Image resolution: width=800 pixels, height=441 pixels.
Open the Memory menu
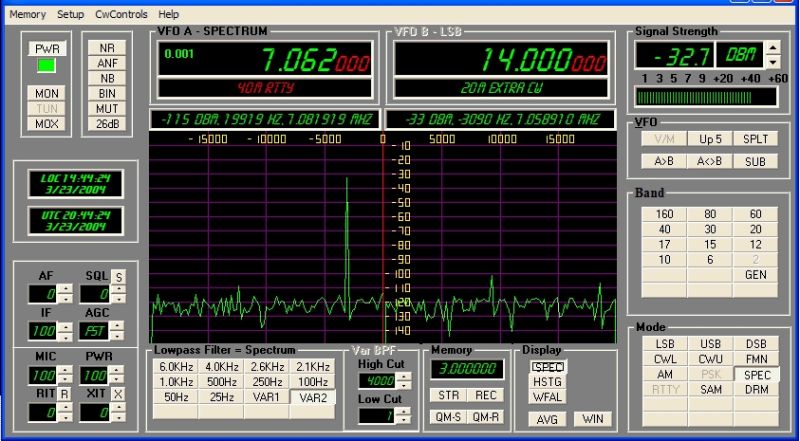pos(28,14)
